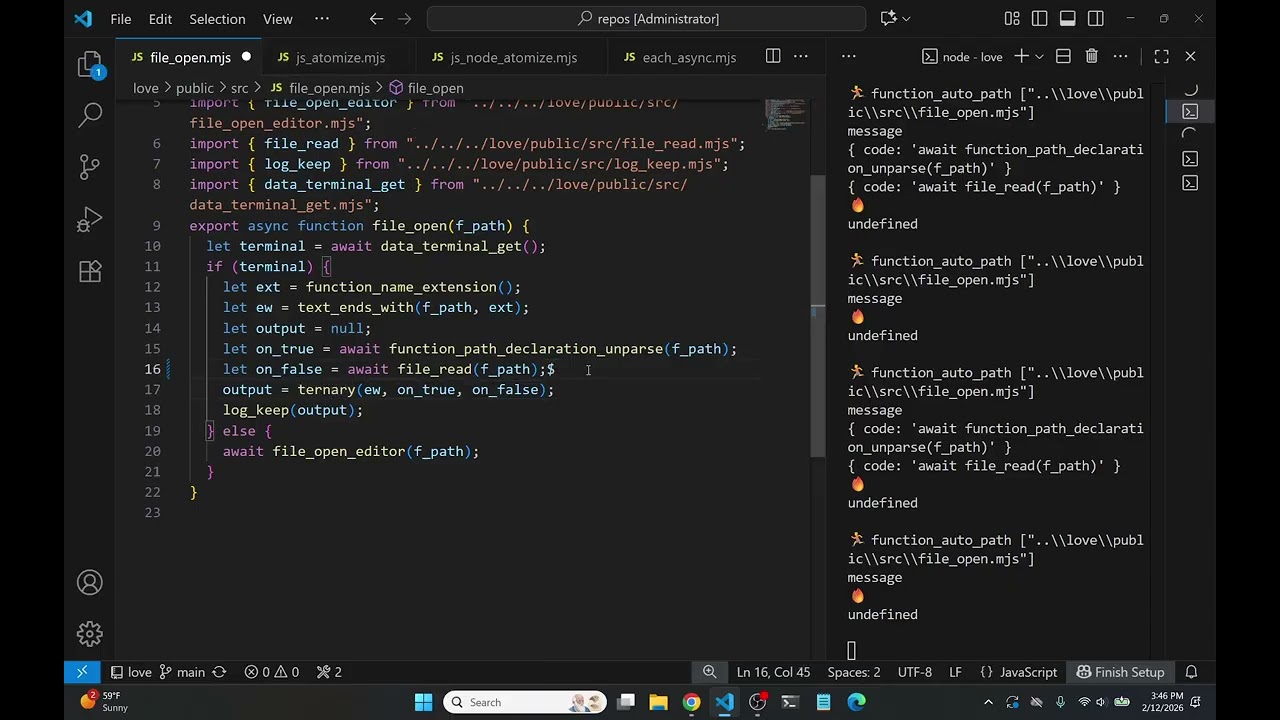Click the remote window indicator in status bar
The image size is (1280, 720).
pos(82,672)
